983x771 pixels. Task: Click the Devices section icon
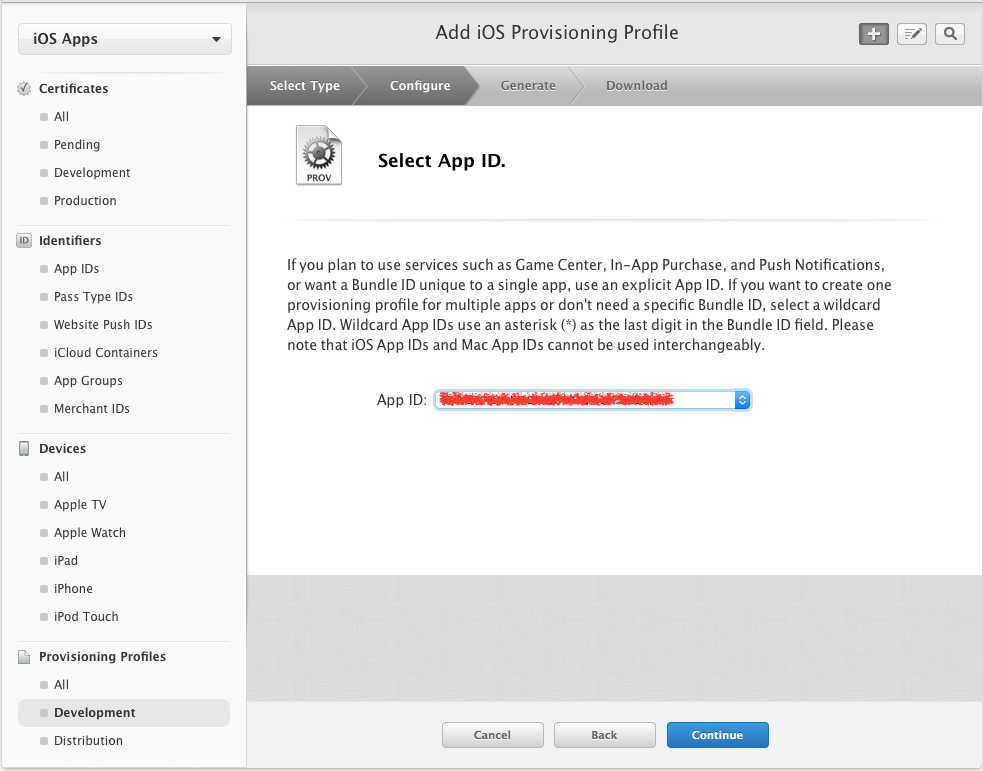click(24, 448)
